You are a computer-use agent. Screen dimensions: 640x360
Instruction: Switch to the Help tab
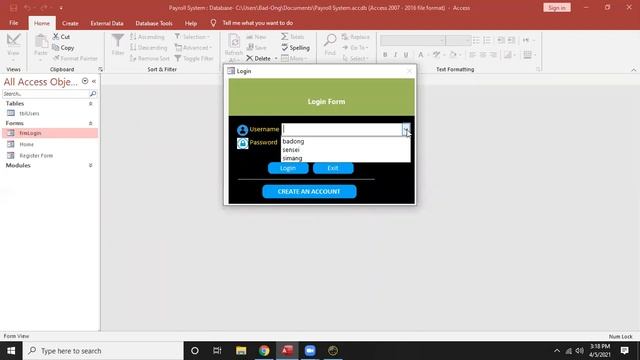click(191, 23)
